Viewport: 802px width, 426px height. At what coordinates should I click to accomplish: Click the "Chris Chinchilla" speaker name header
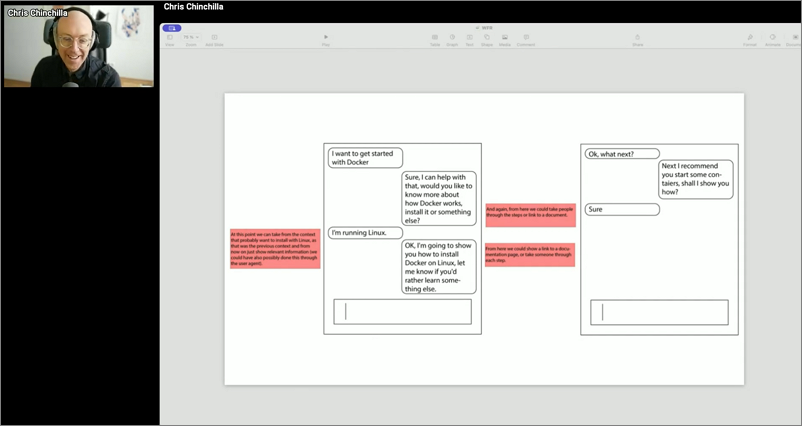[x=193, y=7]
